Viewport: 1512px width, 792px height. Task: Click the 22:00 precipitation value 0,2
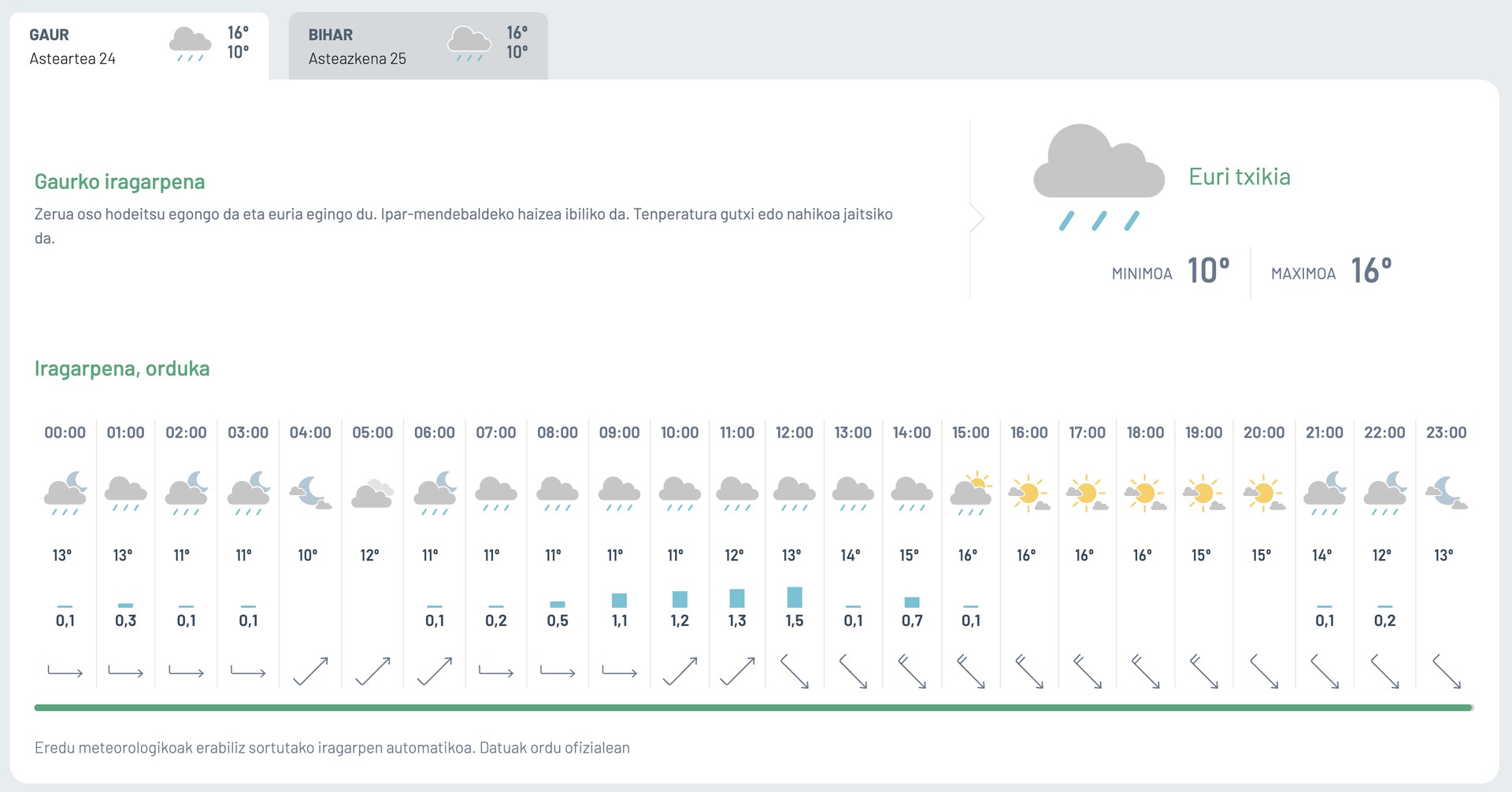click(x=1384, y=620)
